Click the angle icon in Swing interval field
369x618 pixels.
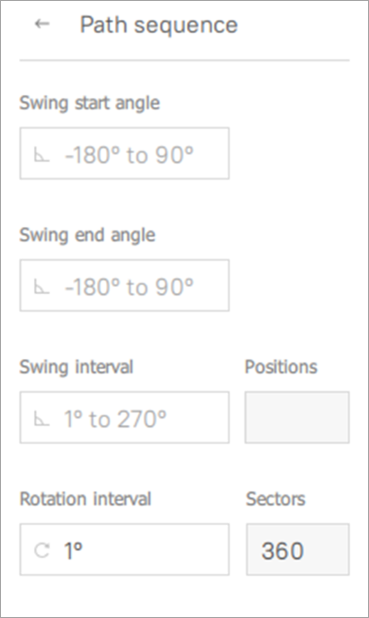pos(41,419)
